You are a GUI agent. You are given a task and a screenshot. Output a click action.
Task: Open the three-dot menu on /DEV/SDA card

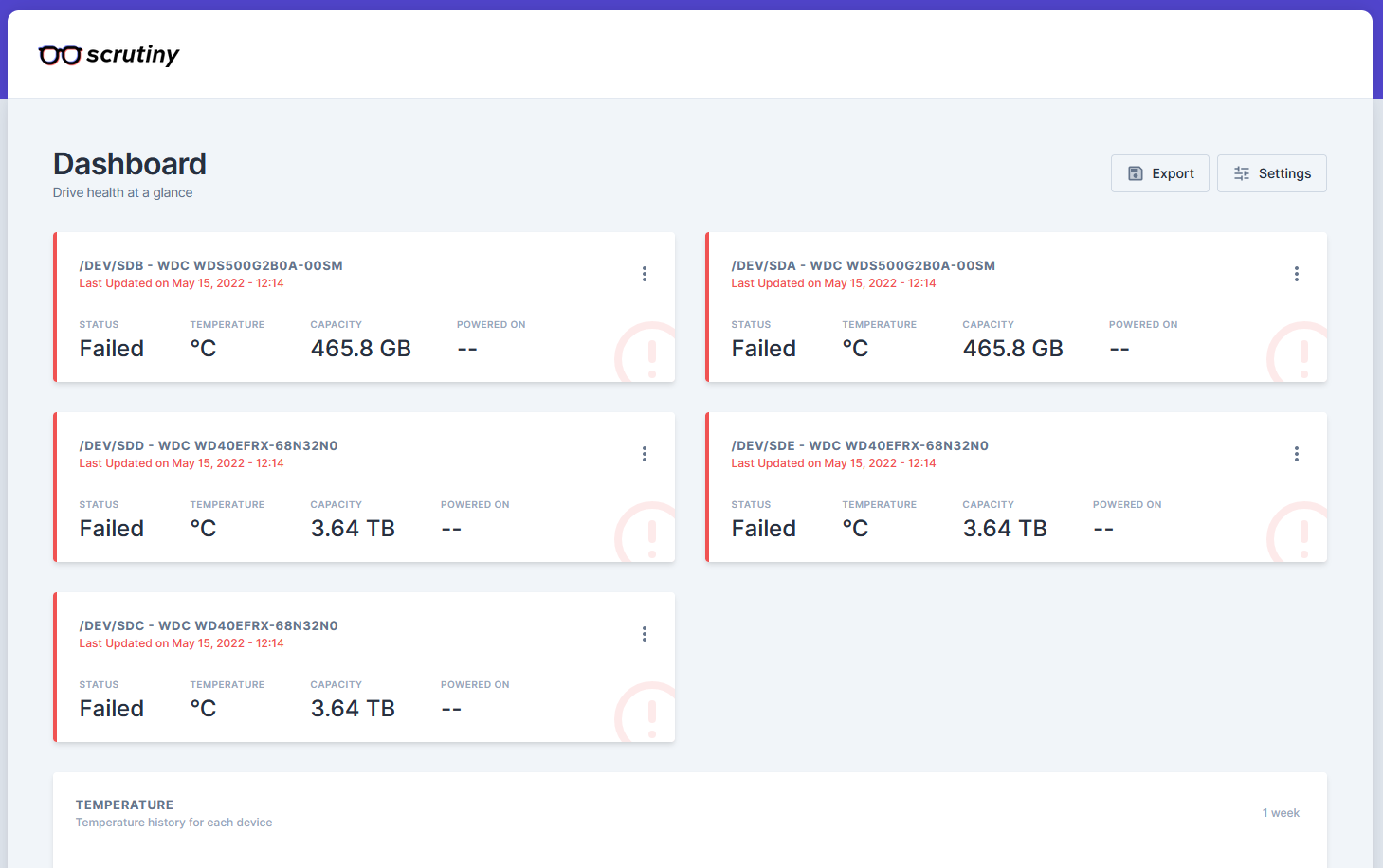click(x=1297, y=273)
